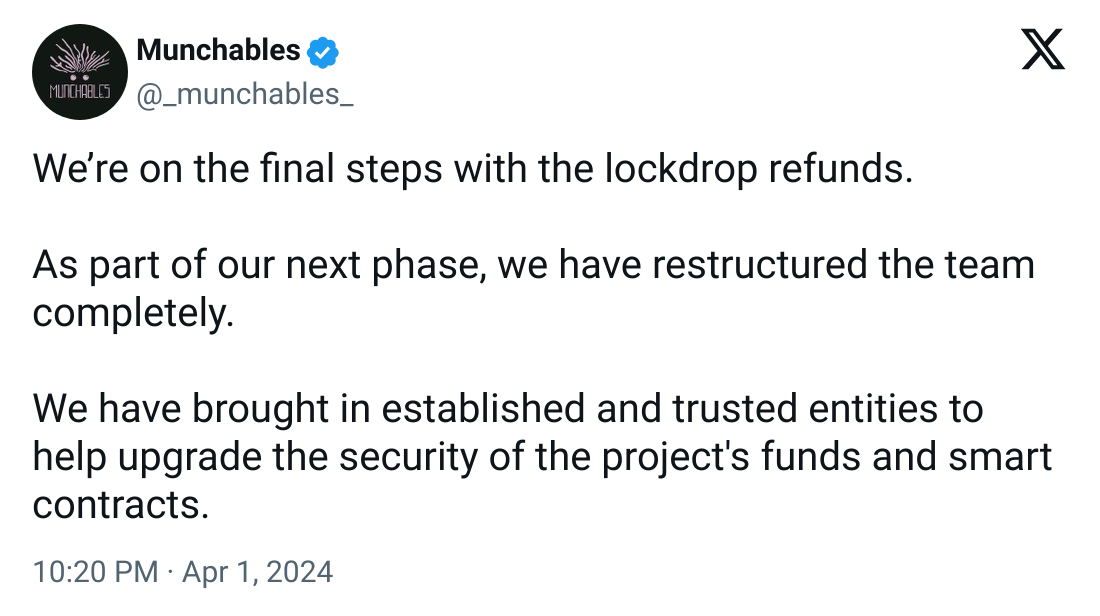Click the line starting As part of
The width and height of the screenshot is (1100, 616).
click(x=533, y=266)
